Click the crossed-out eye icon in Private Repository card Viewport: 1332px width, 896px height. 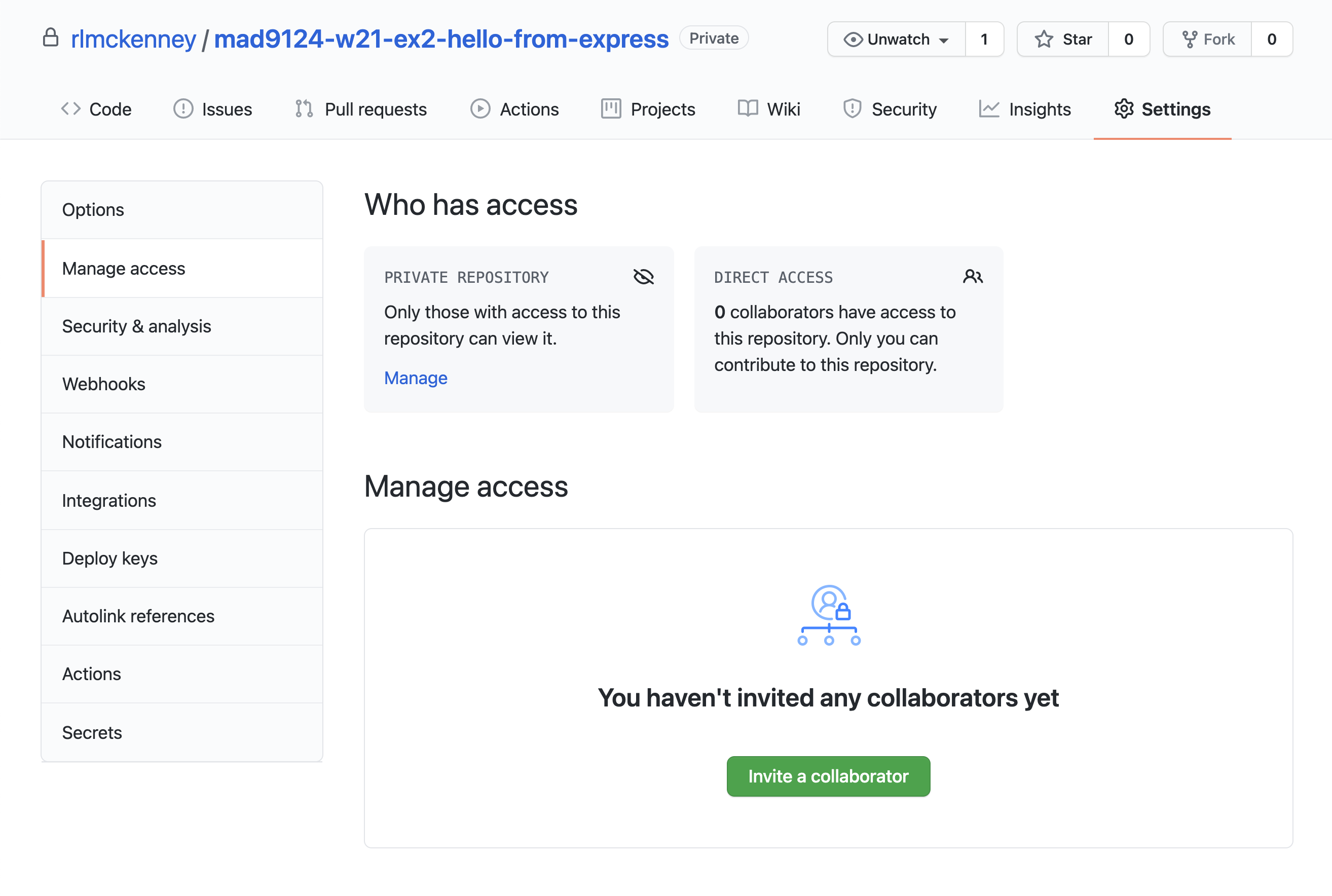[x=643, y=277]
